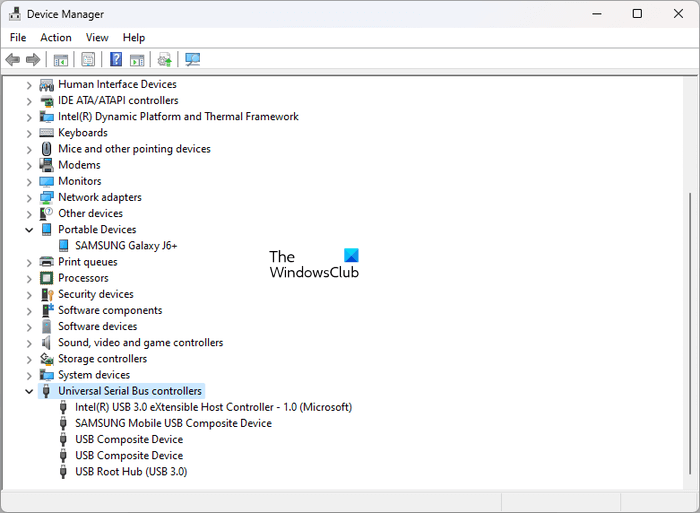
Task: Select the Security devices label
Action: point(96,294)
